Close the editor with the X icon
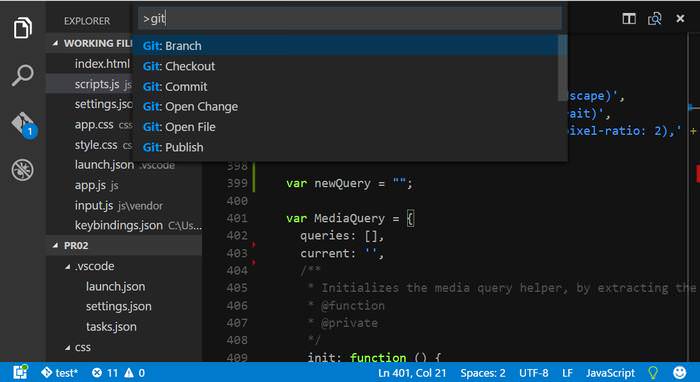Image resolution: width=700 pixels, height=382 pixels. (680, 19)
